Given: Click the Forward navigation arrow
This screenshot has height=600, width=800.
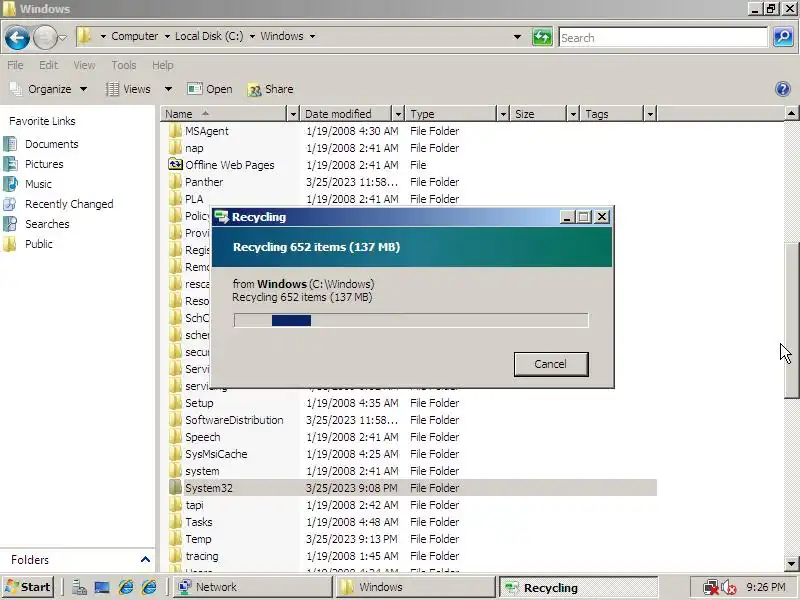Looking at the screenshot, I should coord(44,38).
